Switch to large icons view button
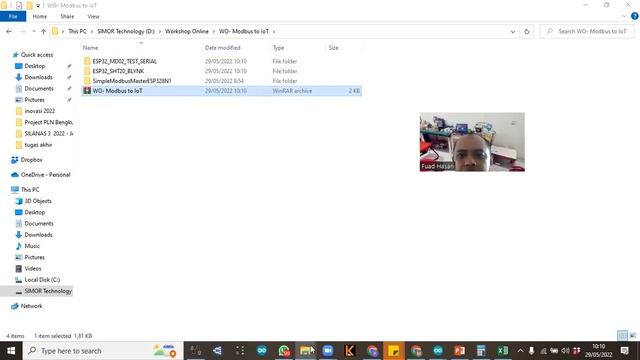The height and width of the screenshot is (360, 640). click(x=633, y=336)
